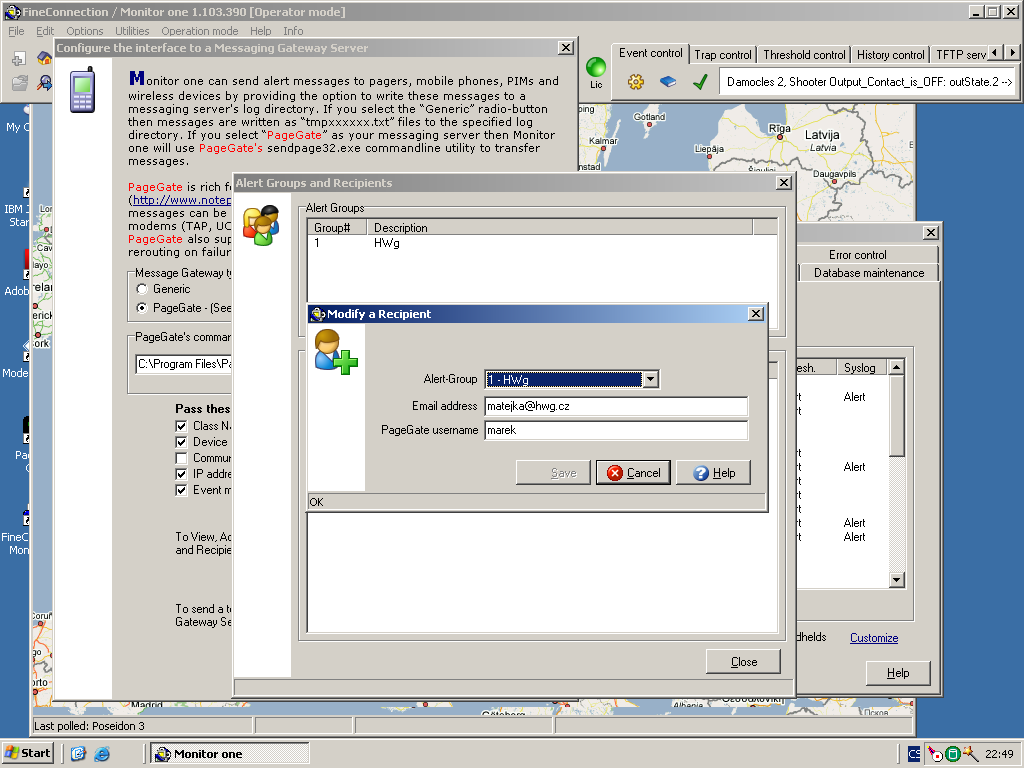Click the green checkmark acknowledge icon
1024x768 pixels.
(x=700, y=82)
